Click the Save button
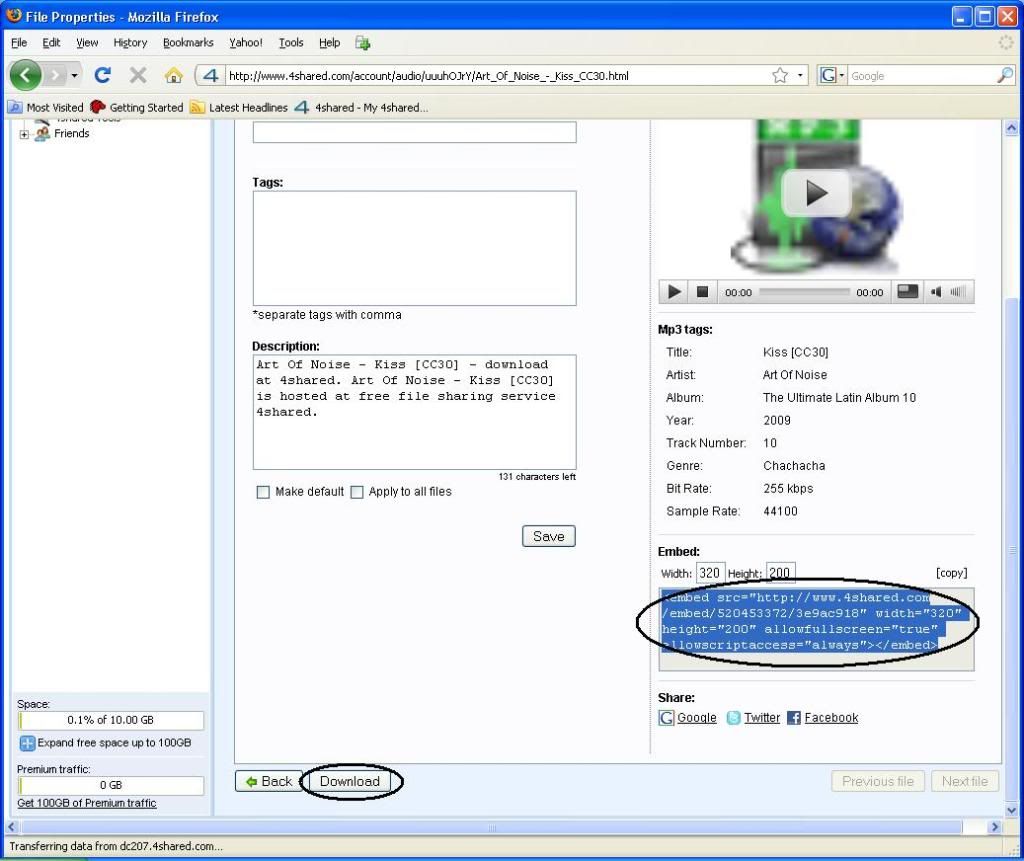Screen dimensions: 1024x861 (x=549, y=536)
